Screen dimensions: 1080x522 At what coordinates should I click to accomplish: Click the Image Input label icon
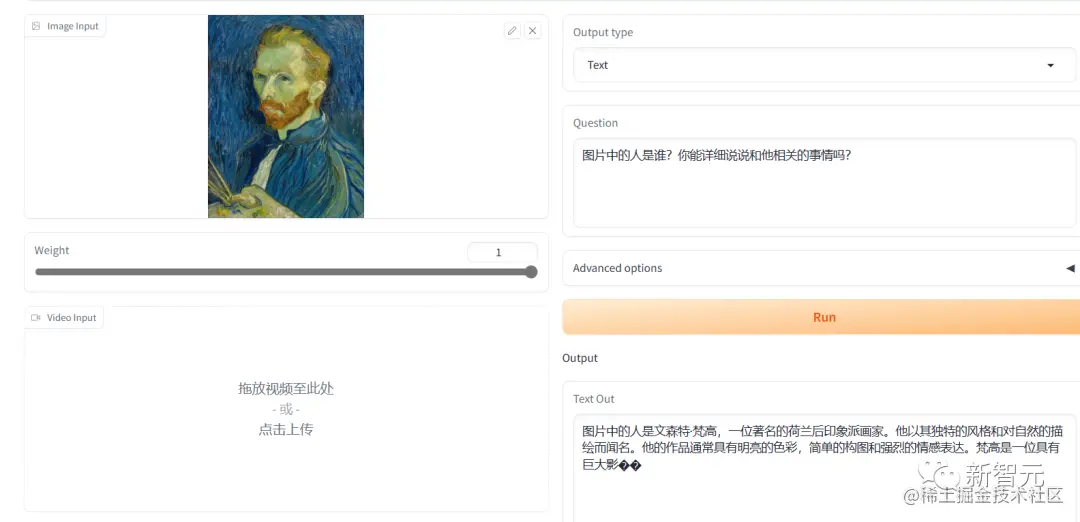(36, 26)
